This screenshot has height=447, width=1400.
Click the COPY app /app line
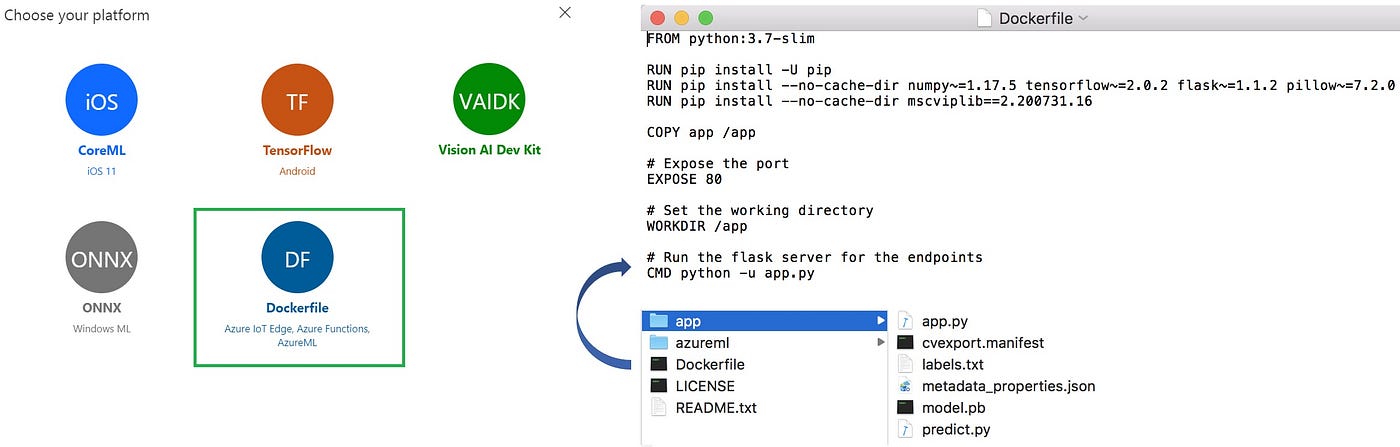(705, 132)
